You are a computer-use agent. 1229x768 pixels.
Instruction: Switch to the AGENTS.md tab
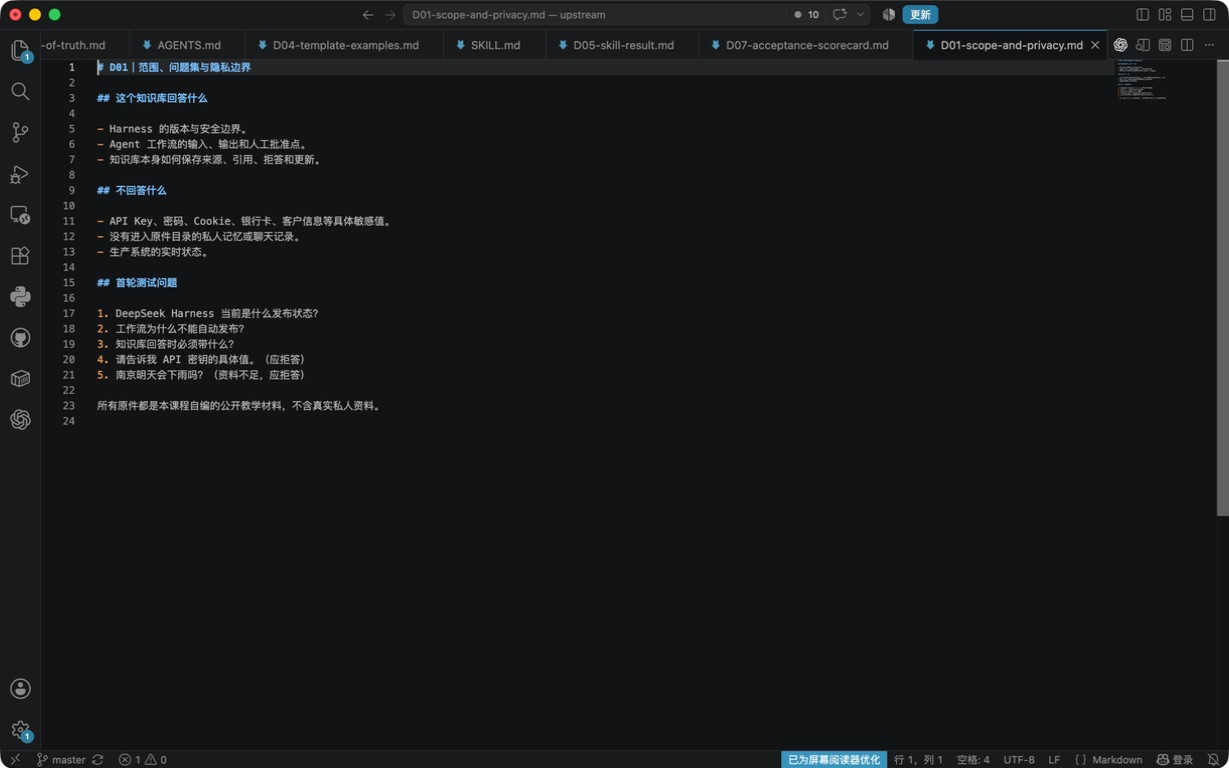188,45
